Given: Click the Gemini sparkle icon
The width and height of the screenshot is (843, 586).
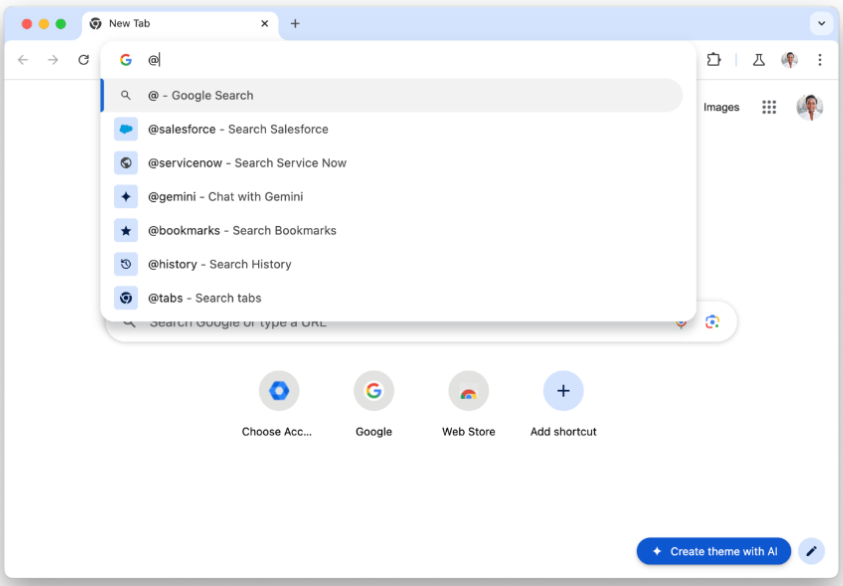Looking at the screenshot, I should (126, 197).
